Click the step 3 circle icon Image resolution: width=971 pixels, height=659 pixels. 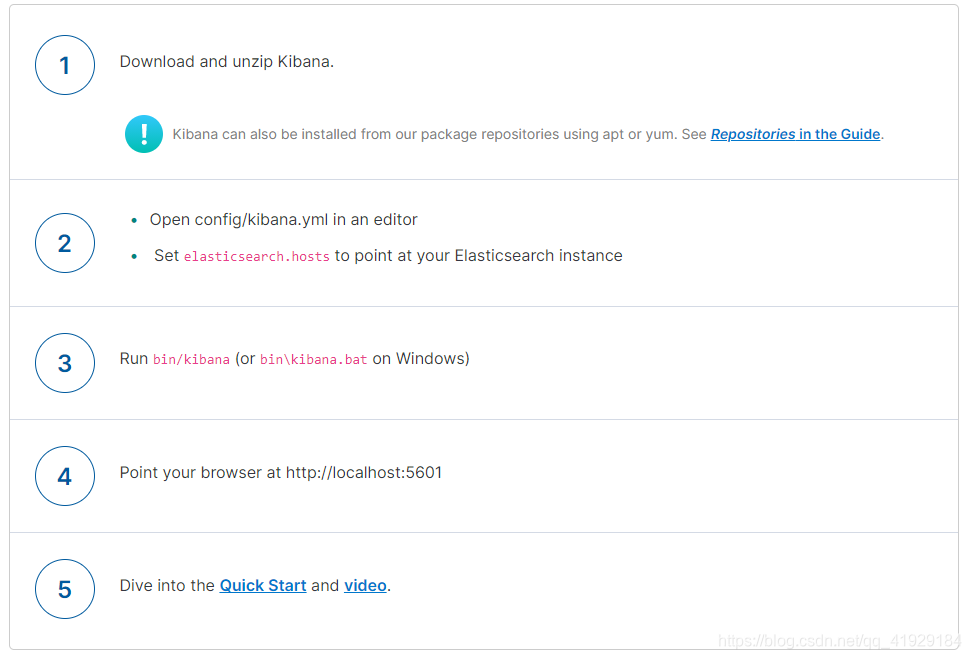tap(65, 363)
